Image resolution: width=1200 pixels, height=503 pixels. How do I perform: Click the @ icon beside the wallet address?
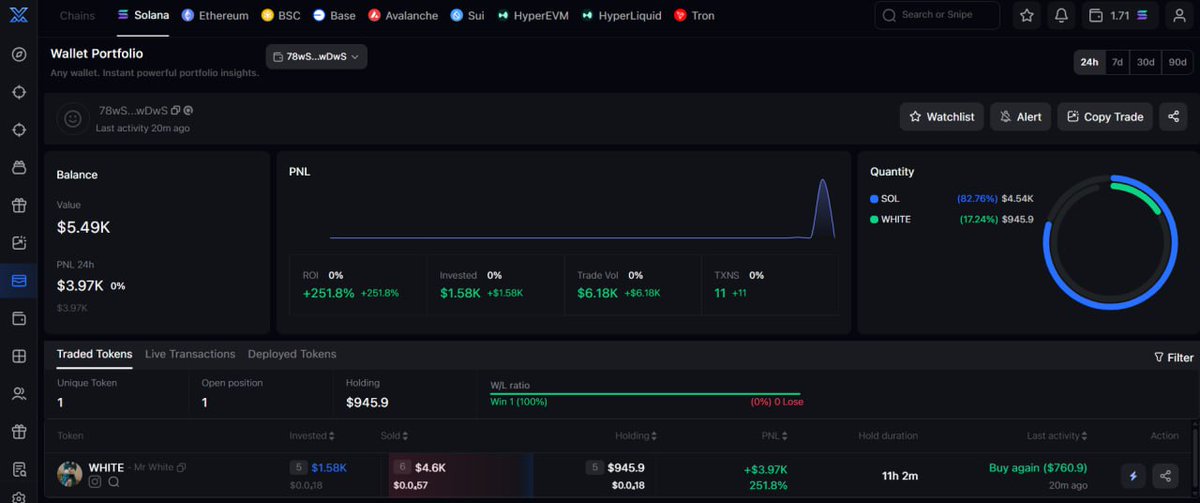point(188,110)
